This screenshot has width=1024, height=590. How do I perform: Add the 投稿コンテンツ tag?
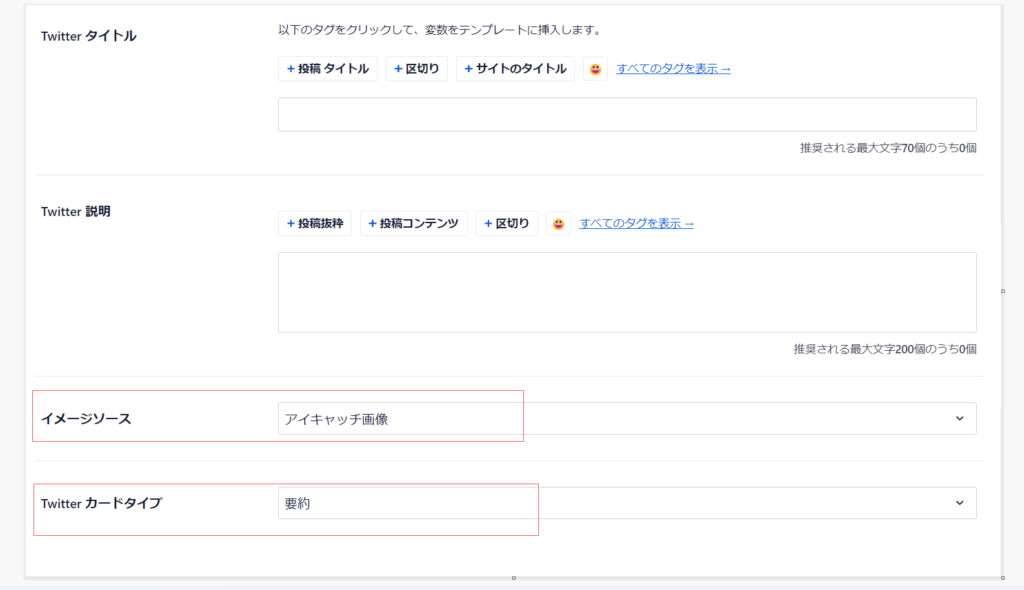413,223
